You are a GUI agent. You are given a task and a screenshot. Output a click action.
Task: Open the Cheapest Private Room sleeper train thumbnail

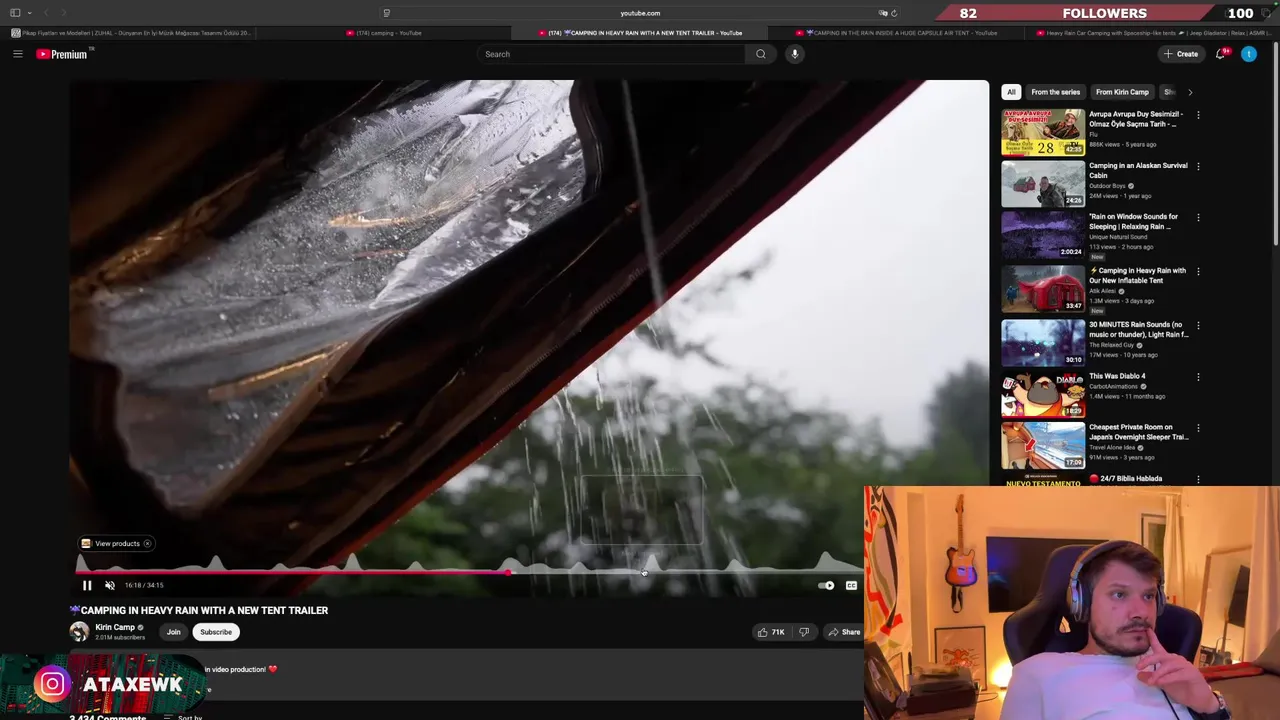1043,446
